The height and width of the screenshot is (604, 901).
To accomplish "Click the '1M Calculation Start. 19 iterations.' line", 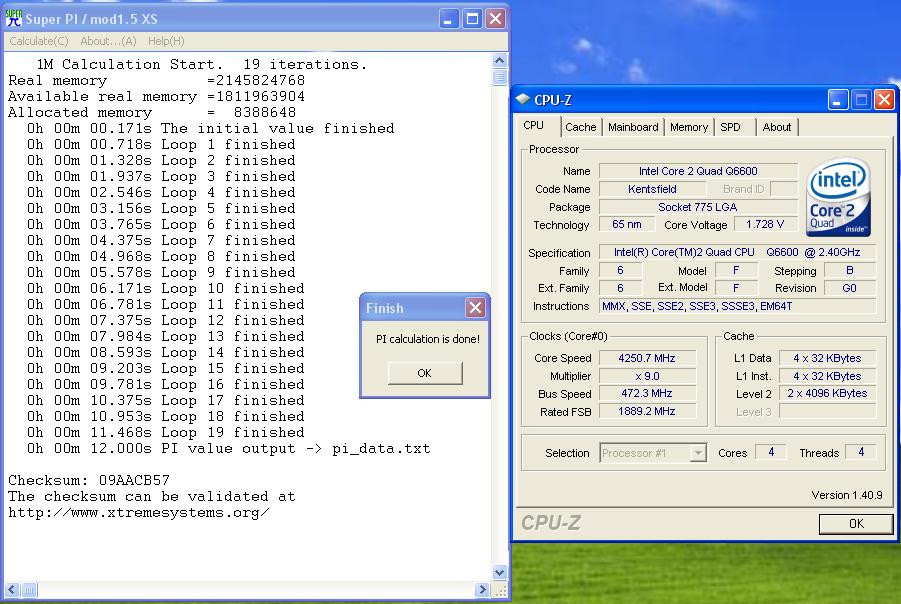I will click(x=202, y=64).
